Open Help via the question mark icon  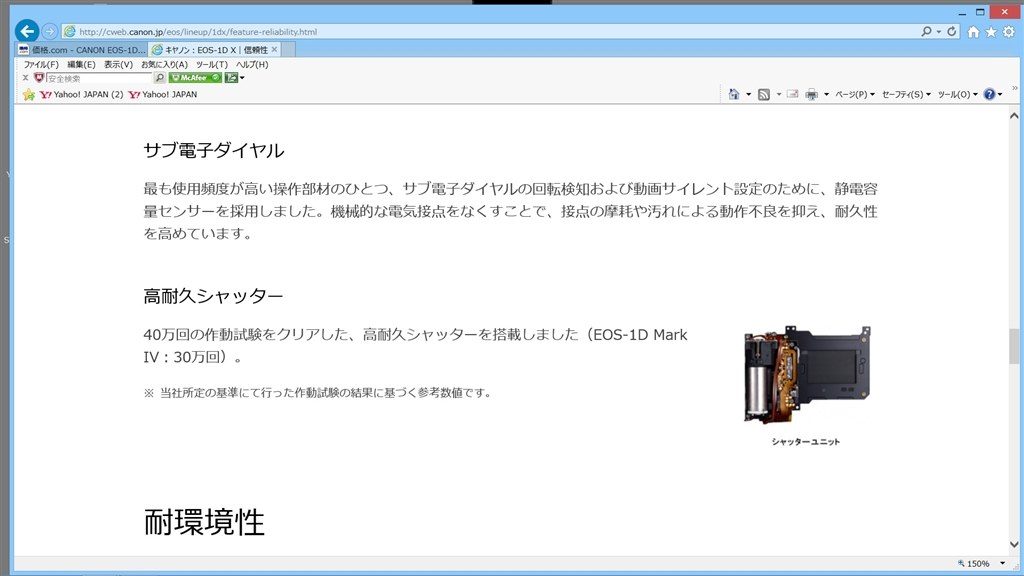click(x=989, y=93)
